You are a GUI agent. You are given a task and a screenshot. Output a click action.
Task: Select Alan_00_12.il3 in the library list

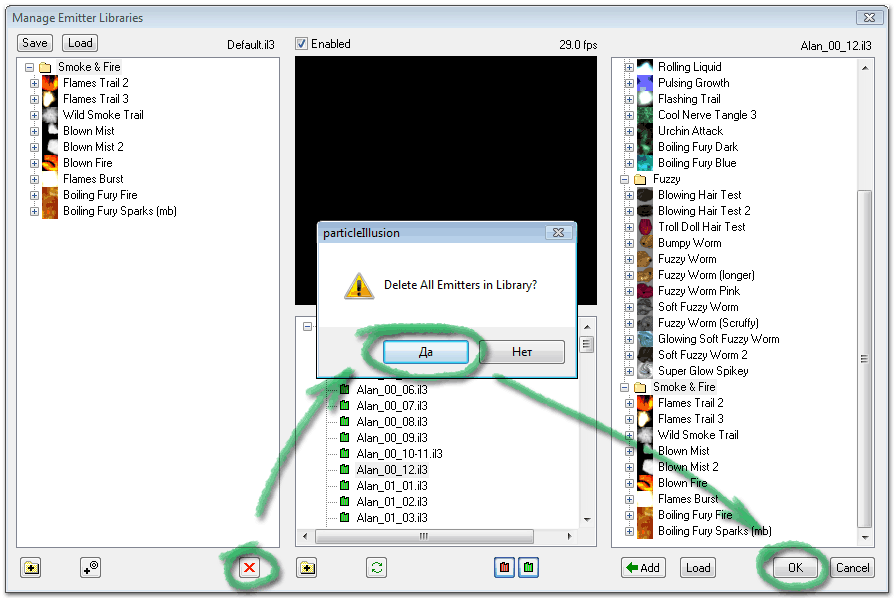click(391, 470)
